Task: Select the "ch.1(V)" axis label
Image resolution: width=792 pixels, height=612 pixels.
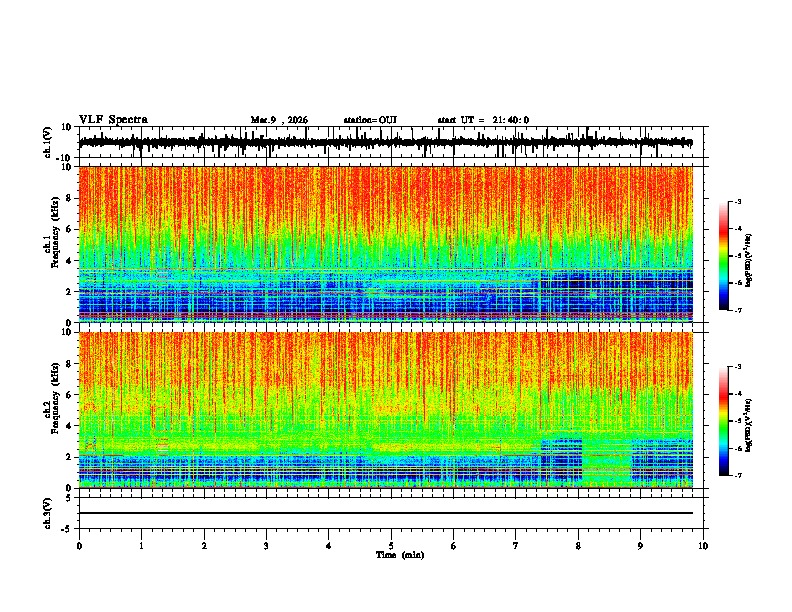Action: tap(49, 142)
